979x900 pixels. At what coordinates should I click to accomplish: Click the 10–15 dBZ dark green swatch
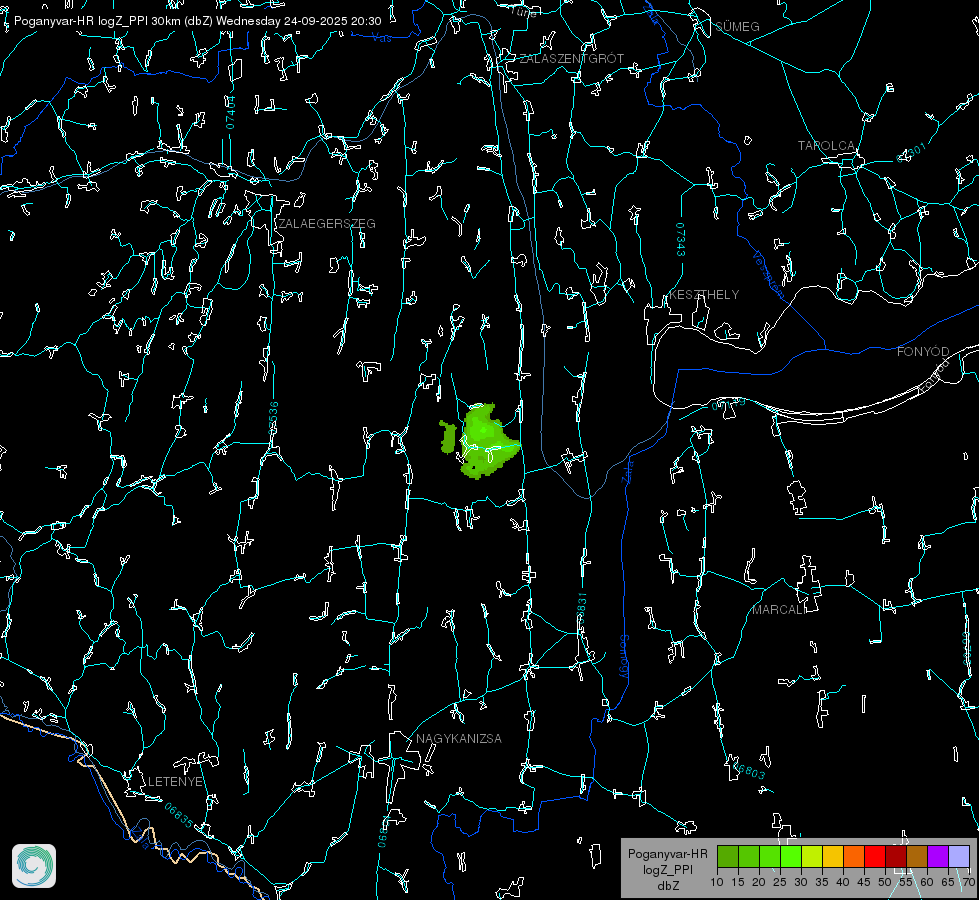(x=727, y=856)
